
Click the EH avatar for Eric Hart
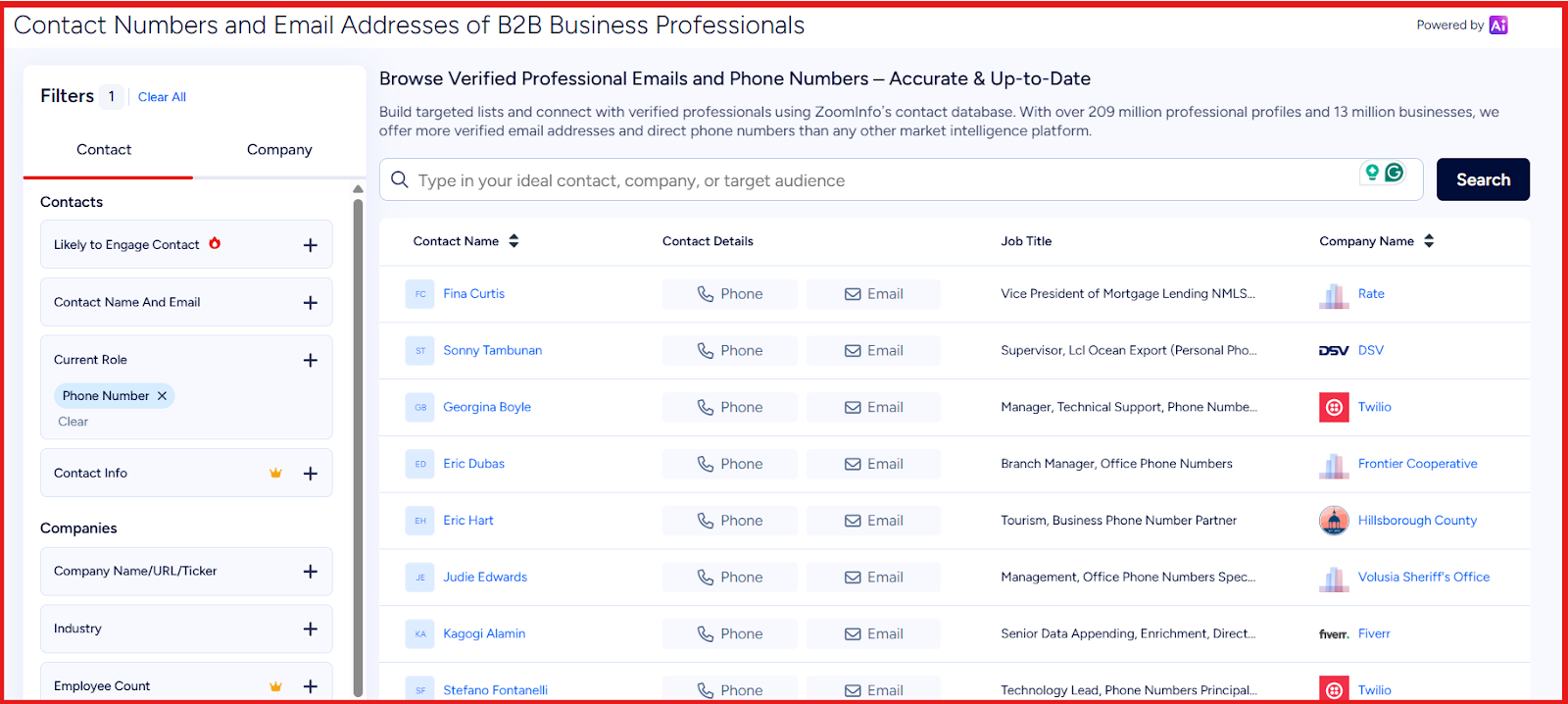(420, 521)
